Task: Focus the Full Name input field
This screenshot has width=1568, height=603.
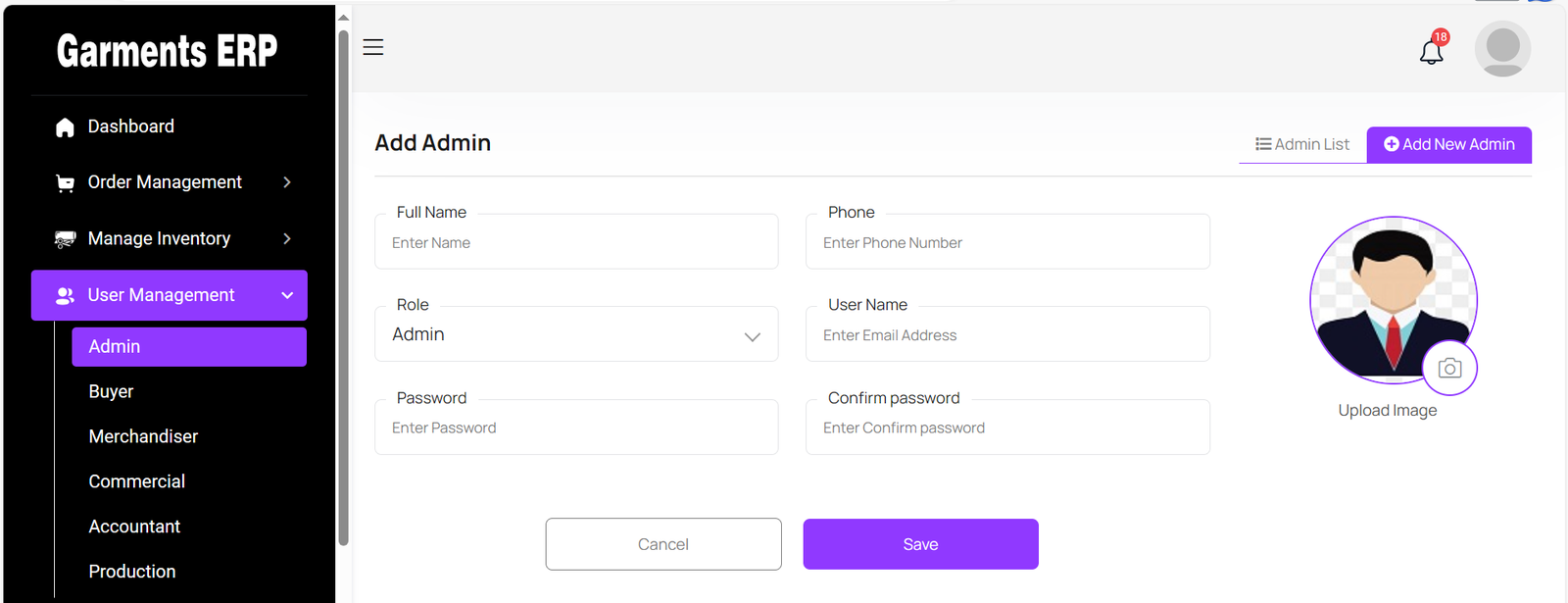Action: click(x=576, y=243)
